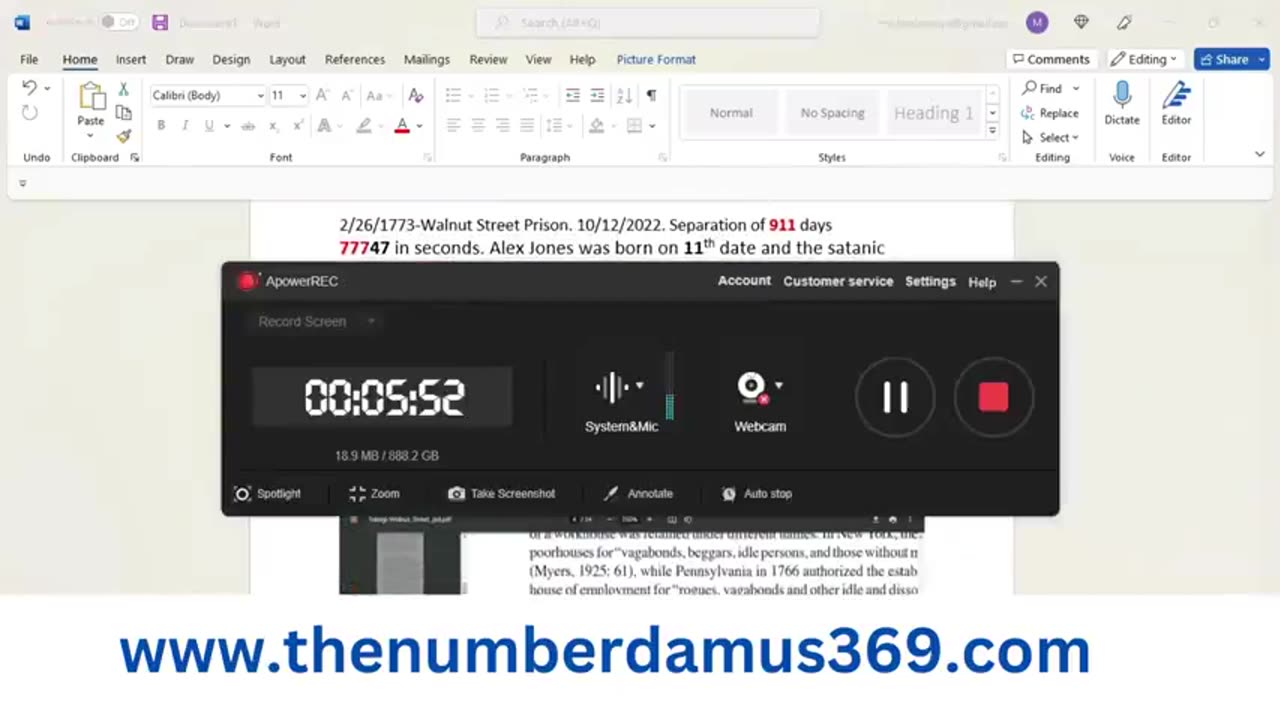
Task: Open the font size 11 dropdown
Action: [303, 96]
